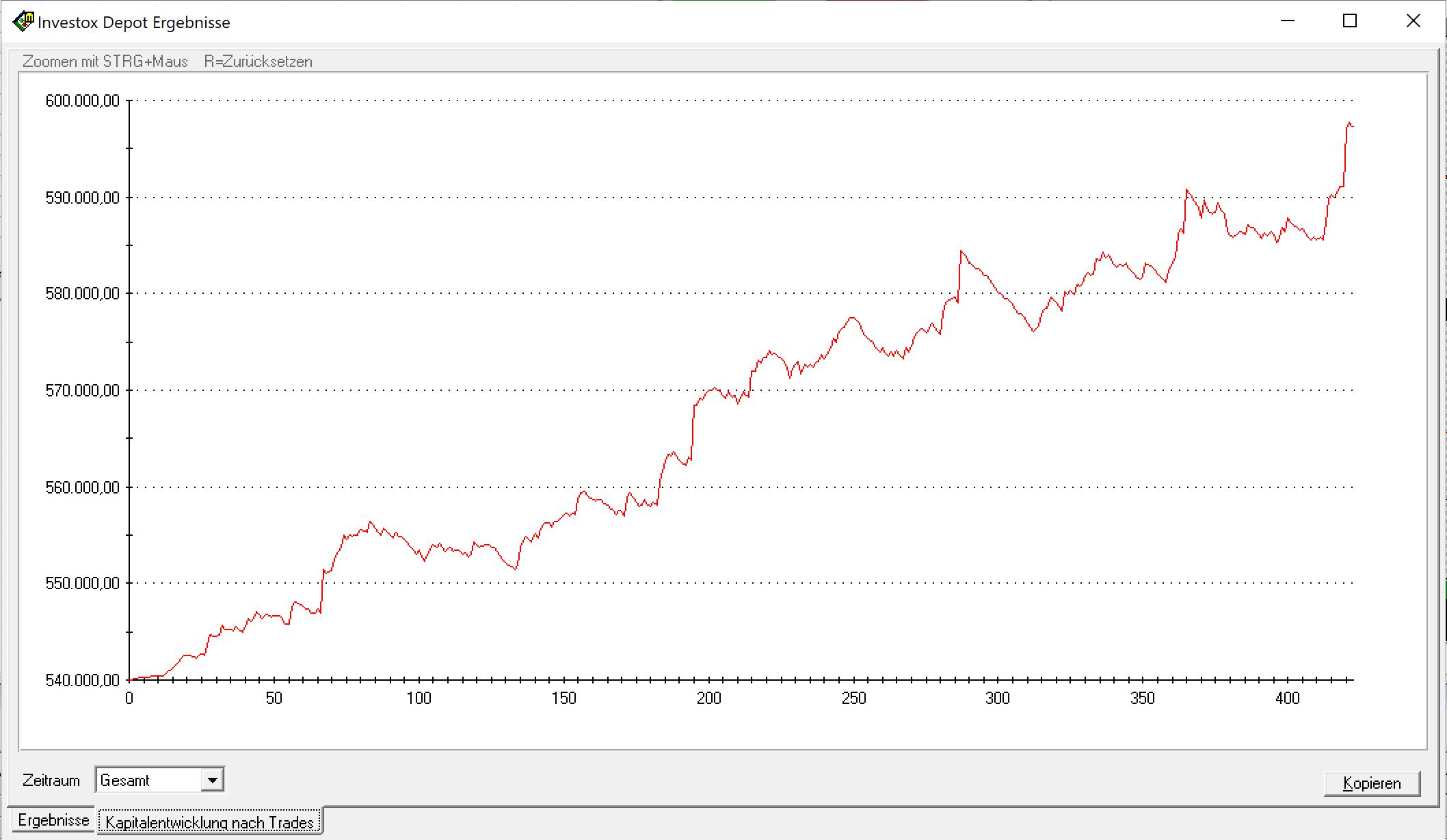Click the Zeitraum text label
The image size is (1447, 840).
(51, 779)
